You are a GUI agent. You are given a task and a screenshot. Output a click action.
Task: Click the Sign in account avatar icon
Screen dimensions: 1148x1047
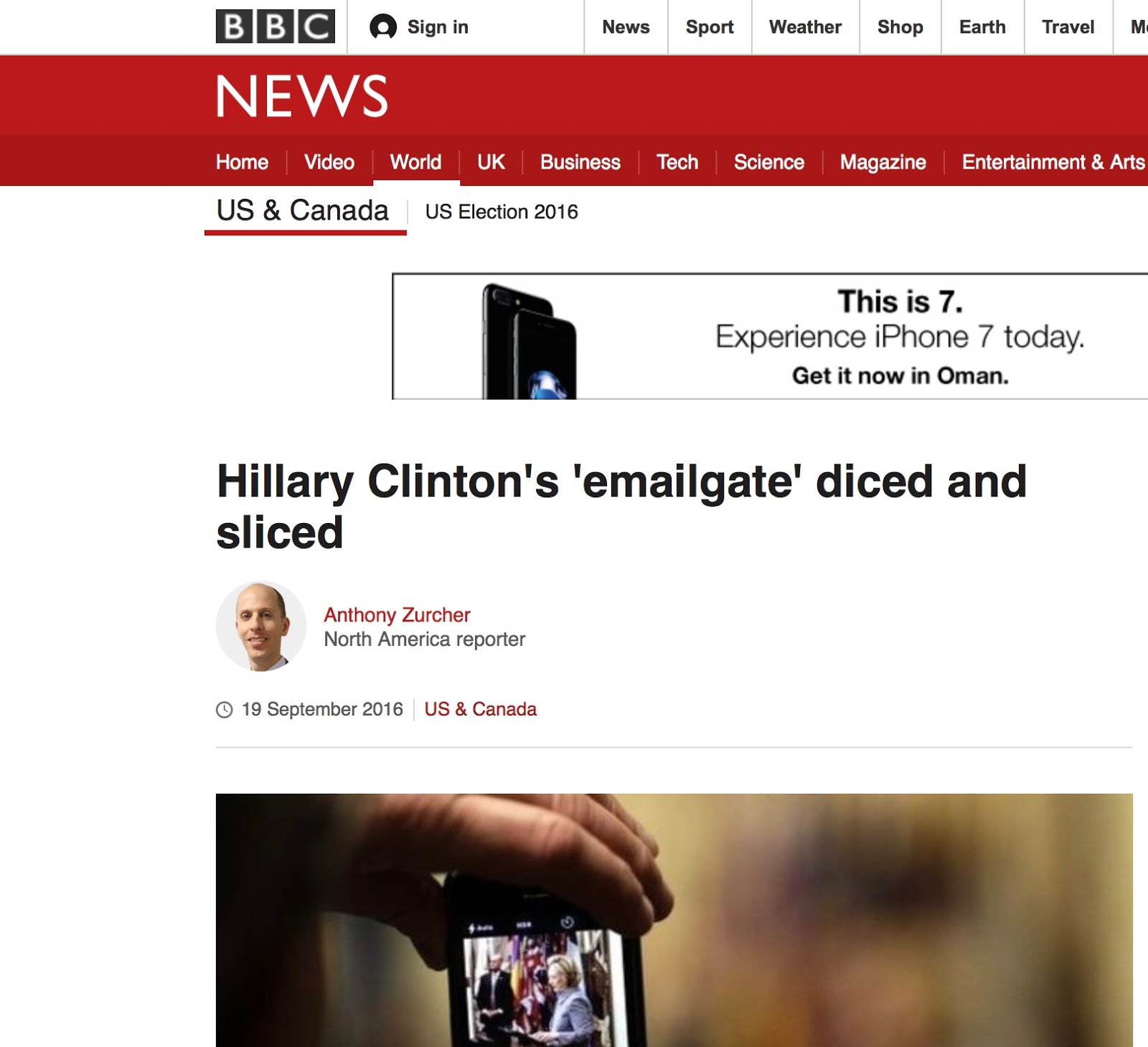(383, 27)
